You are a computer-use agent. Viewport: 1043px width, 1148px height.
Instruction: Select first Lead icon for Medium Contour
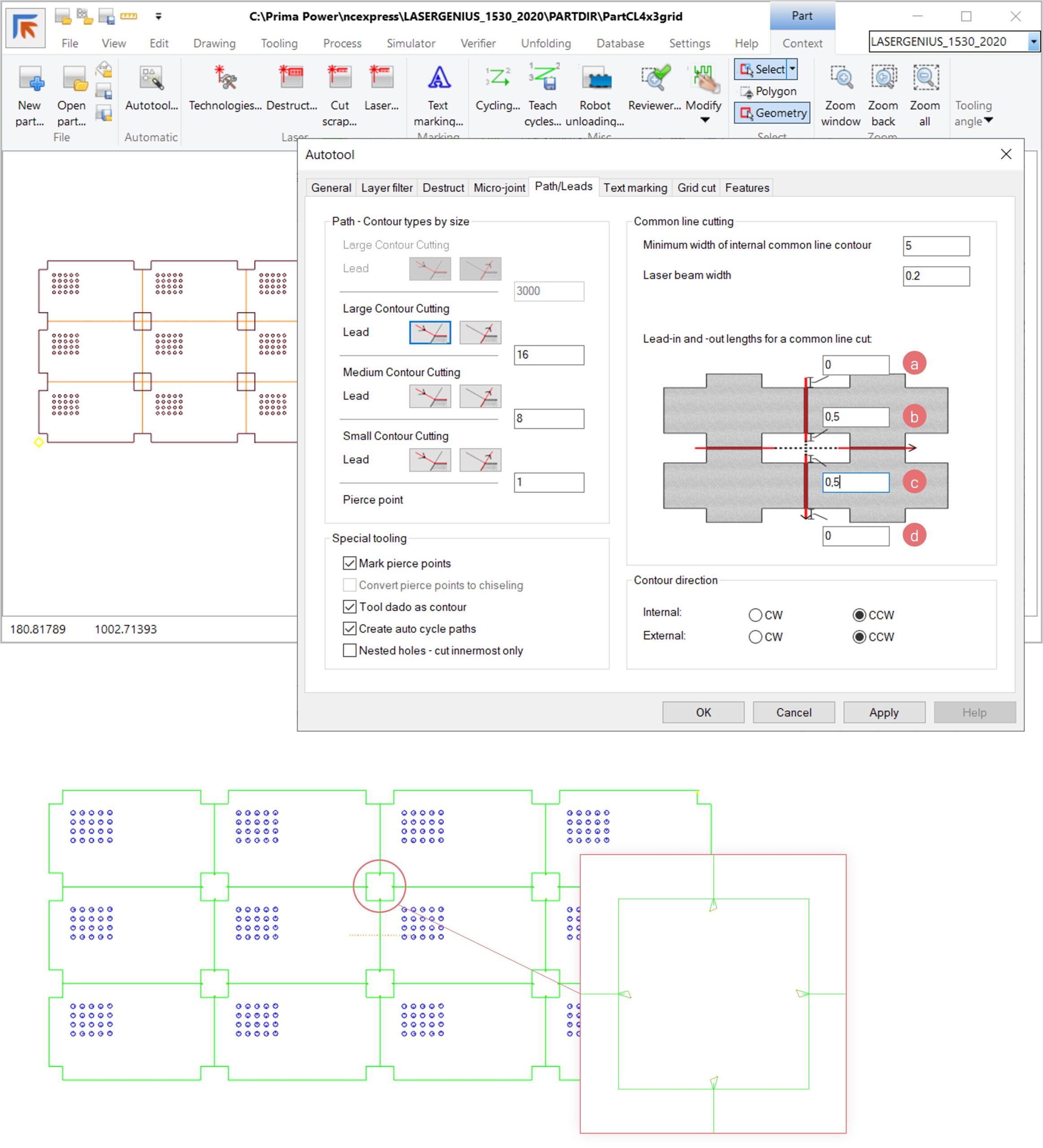[x=430, y=396]
